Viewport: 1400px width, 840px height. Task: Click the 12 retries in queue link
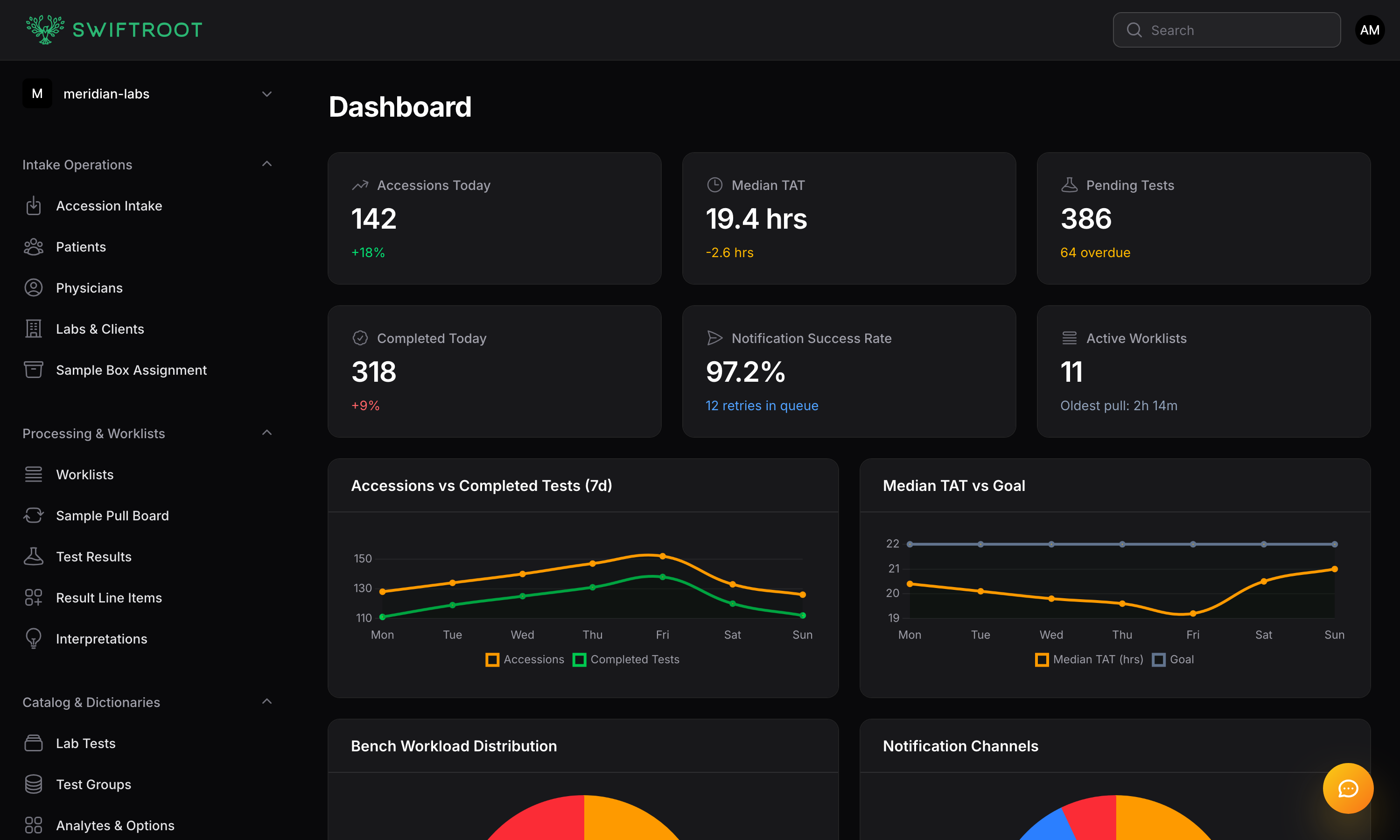pos(762,405)
